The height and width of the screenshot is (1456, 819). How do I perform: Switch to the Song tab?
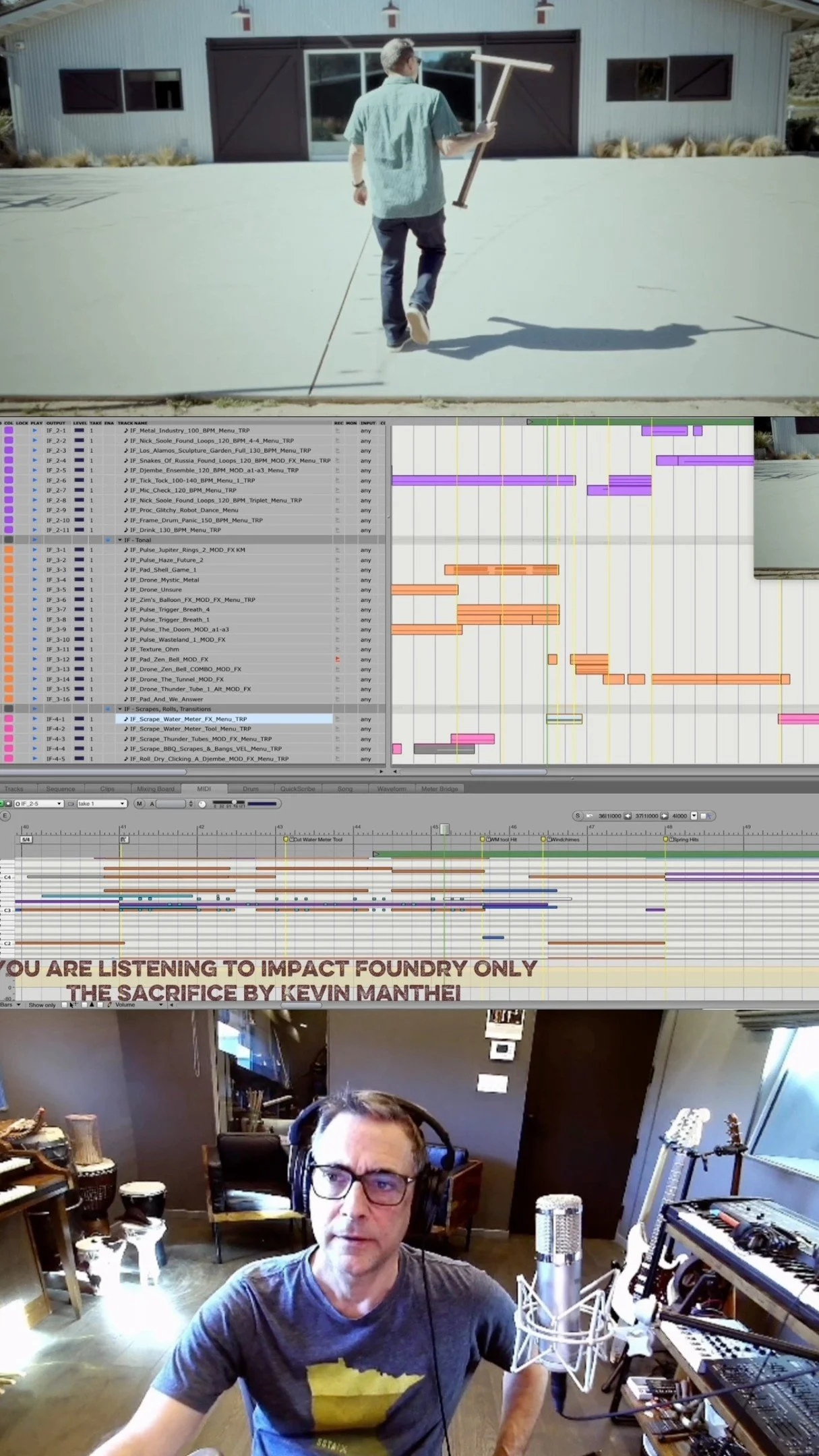tap(345, 789)
